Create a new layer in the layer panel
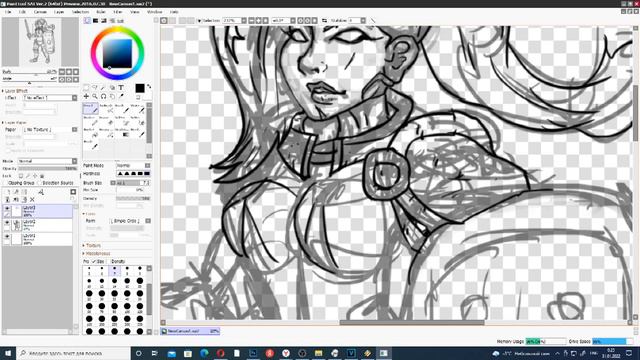The width and height of the screenshot is (640, 360). pyautogui.click(x=7, y=192)
